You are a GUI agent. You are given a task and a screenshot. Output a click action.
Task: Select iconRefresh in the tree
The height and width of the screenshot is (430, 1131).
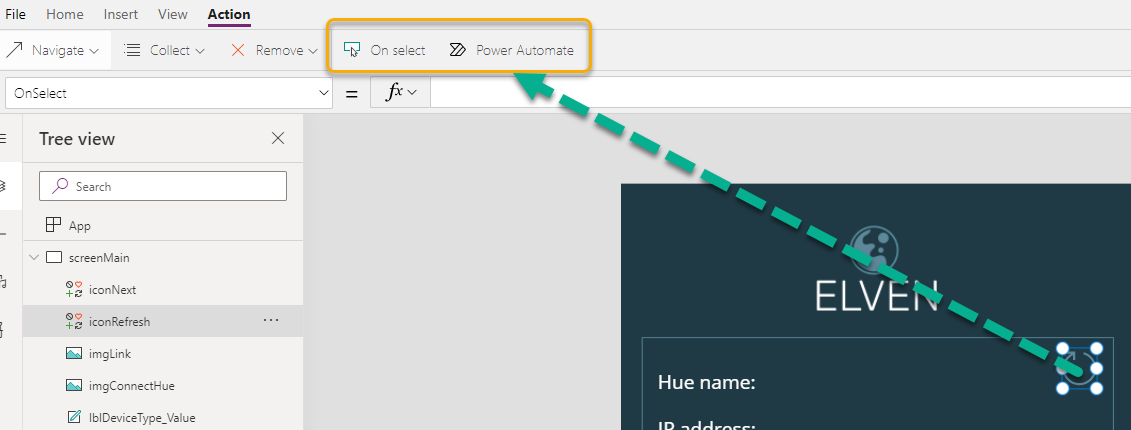[163, 322]
